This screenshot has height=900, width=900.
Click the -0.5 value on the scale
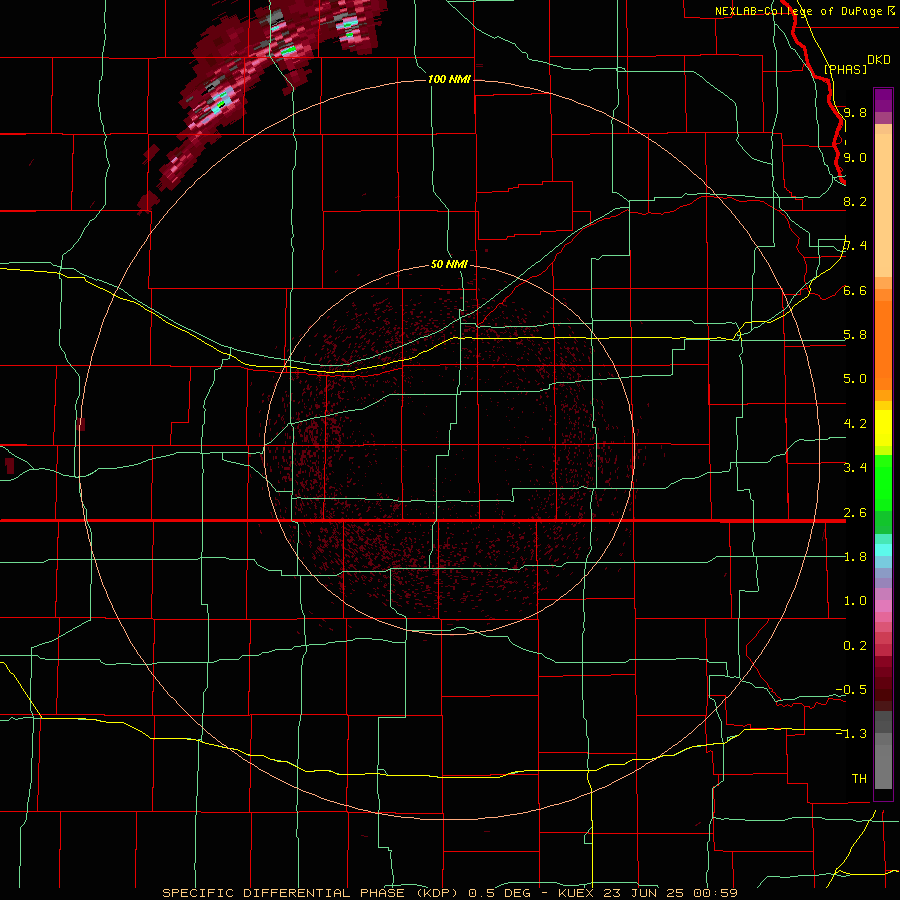tap(851, 689)
